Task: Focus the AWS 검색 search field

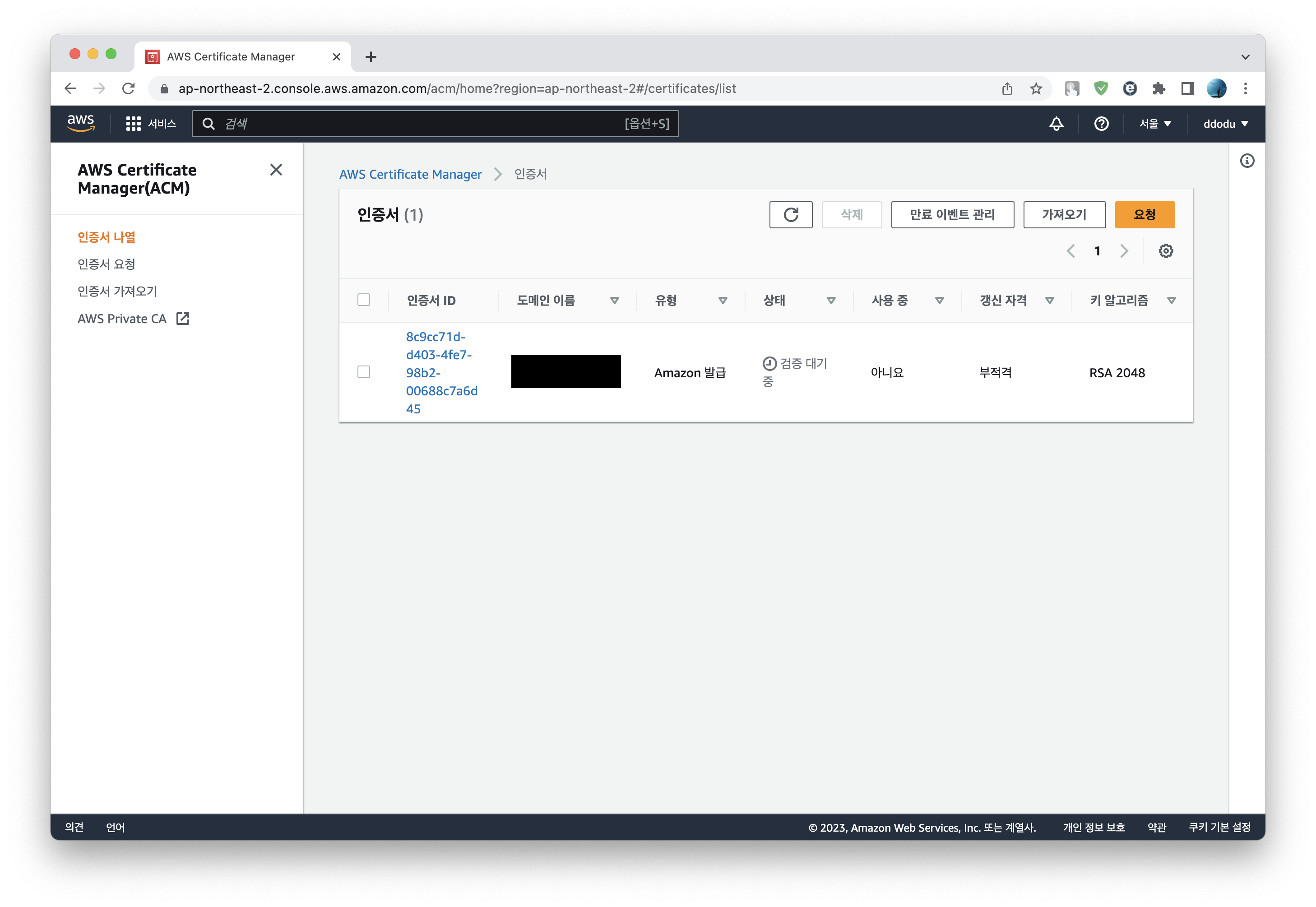Action: (x=435, y=124)
